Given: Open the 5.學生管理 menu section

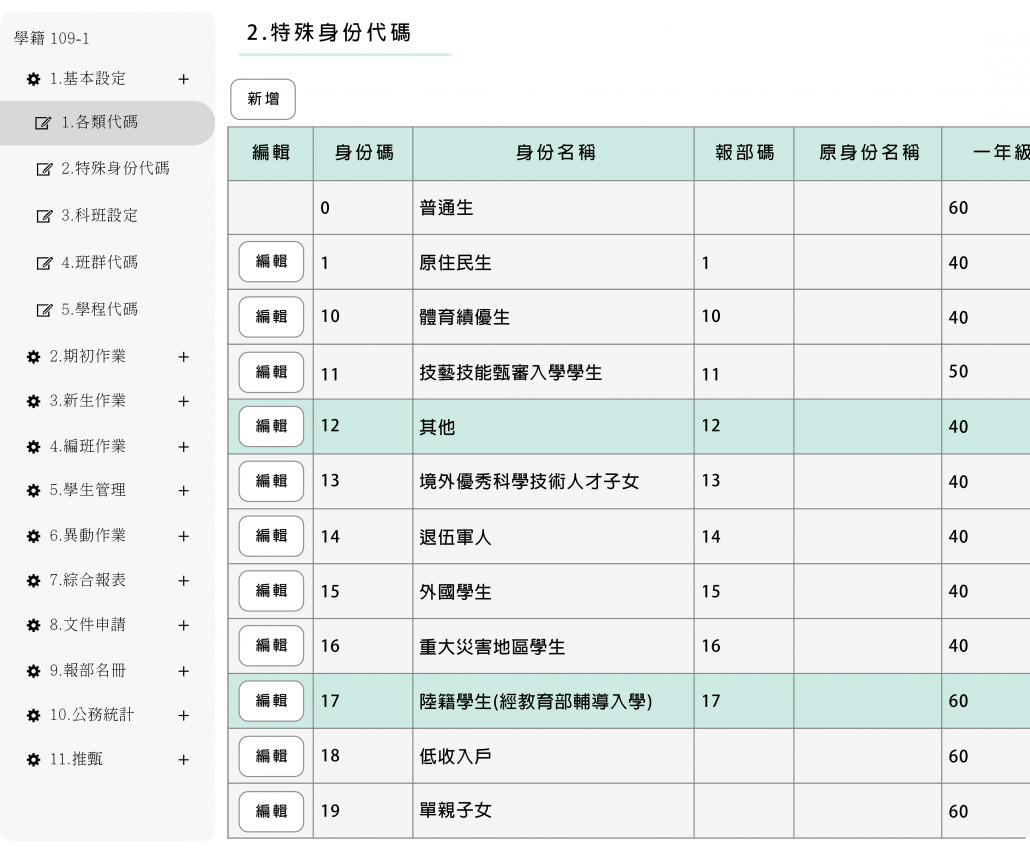Looking at the screenshot, I should 87,490.
